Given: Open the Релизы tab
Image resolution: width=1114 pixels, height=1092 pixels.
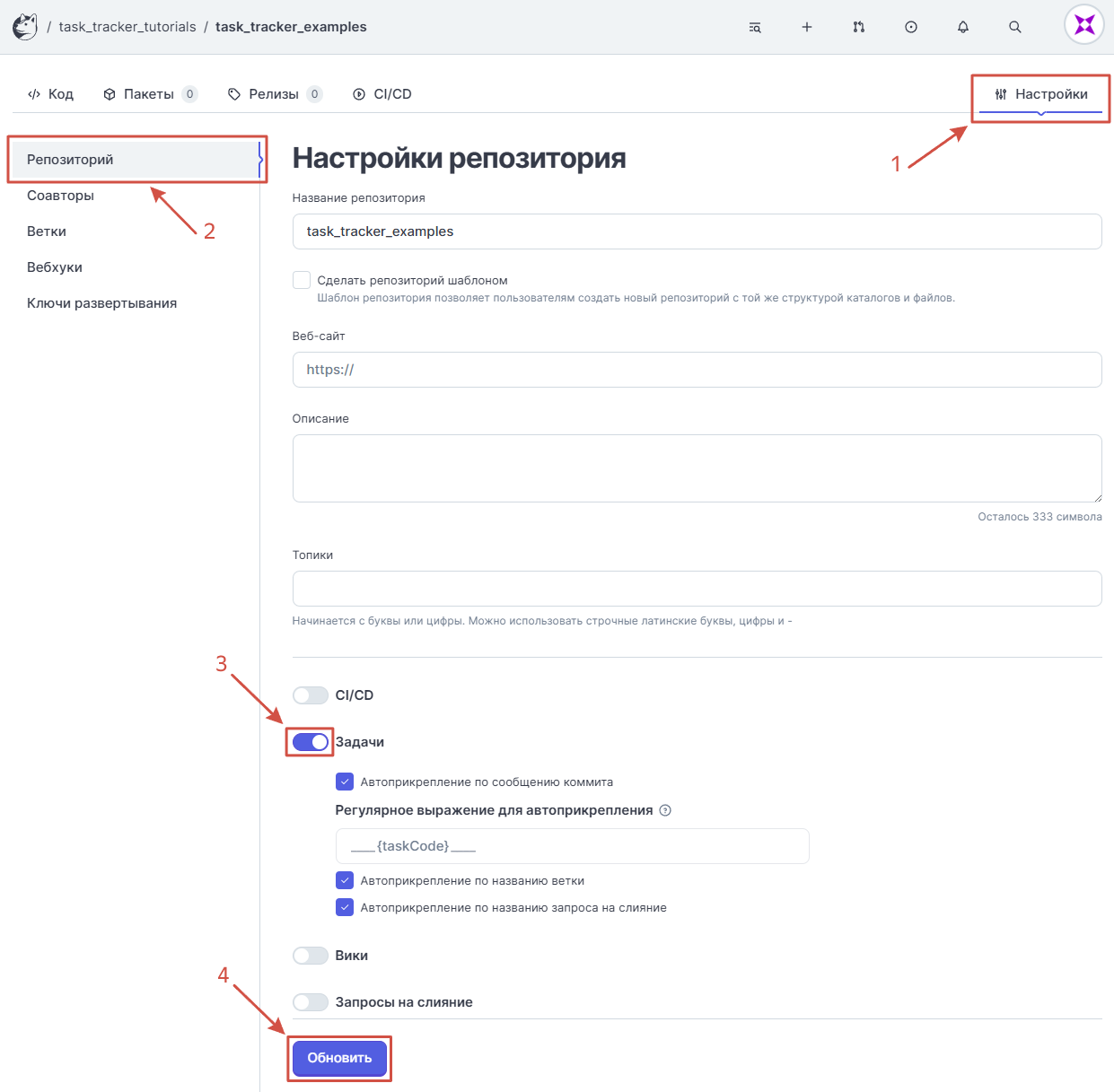Looking at the screenshot, I should [275, 94].
